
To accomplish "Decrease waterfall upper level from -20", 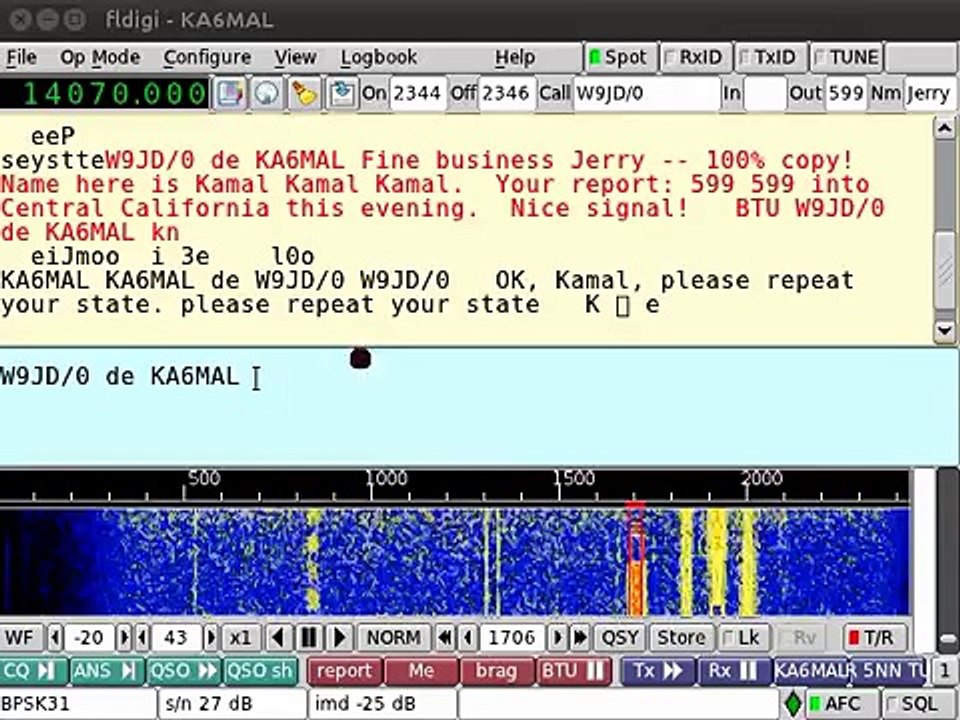I will 54,638.
